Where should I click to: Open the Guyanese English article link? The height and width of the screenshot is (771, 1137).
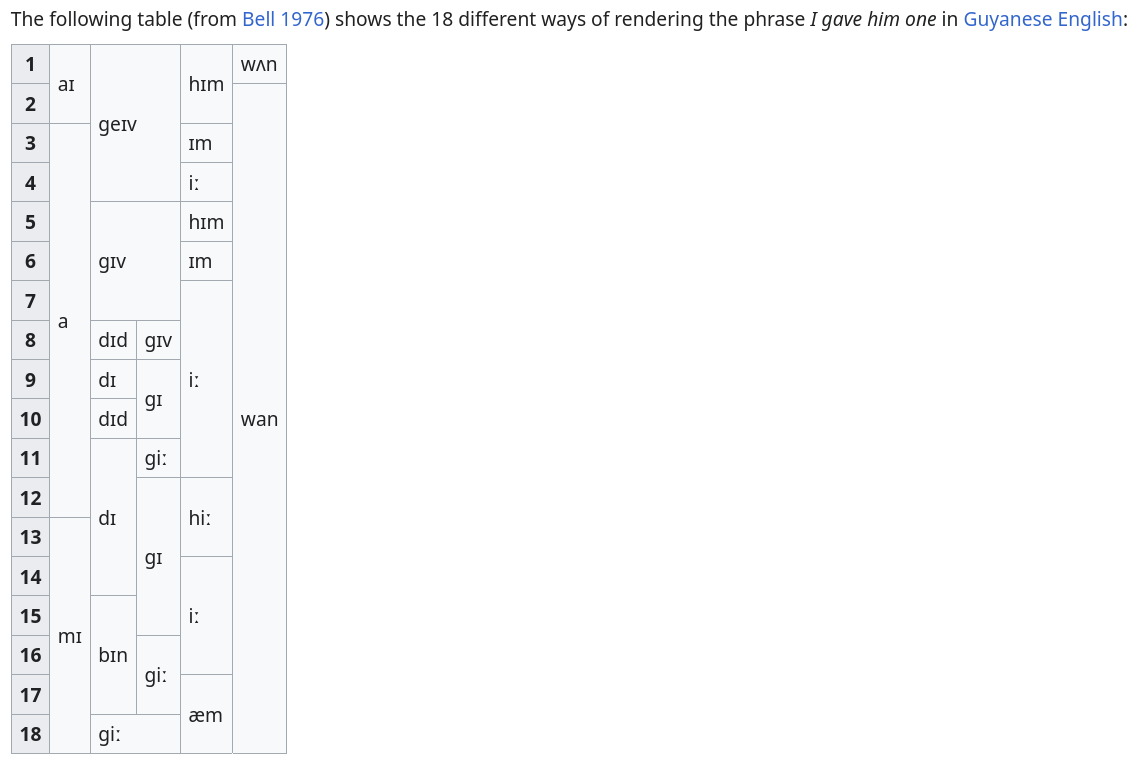(1042, 19)
